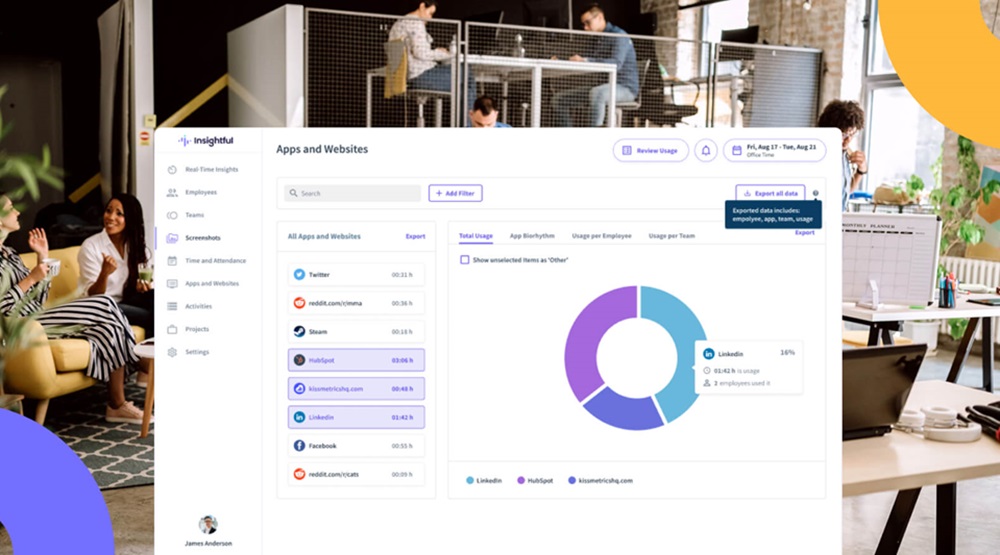Open Employees menu item

pyautogui.click(x=201, y=192)
